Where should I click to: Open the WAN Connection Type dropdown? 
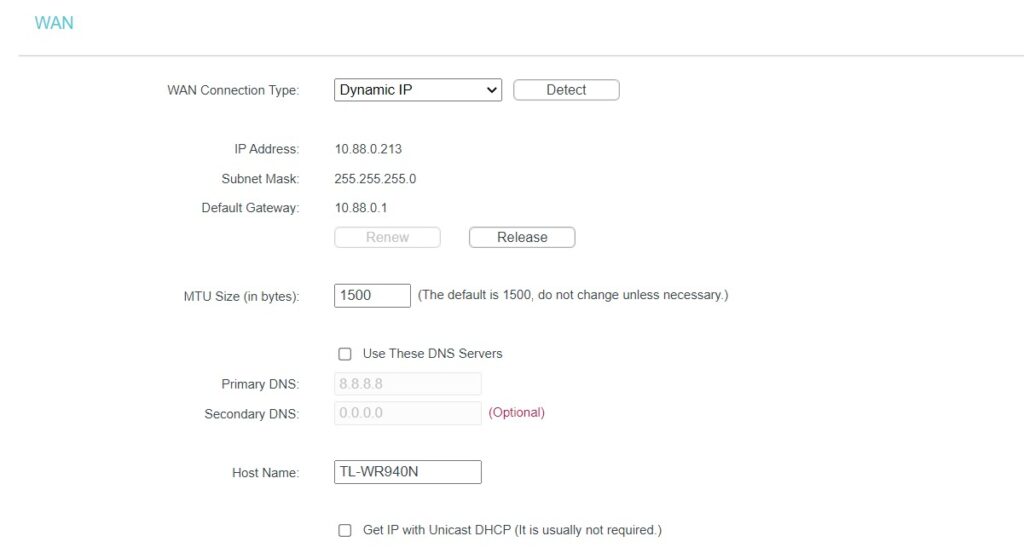(x=417, y=90)
